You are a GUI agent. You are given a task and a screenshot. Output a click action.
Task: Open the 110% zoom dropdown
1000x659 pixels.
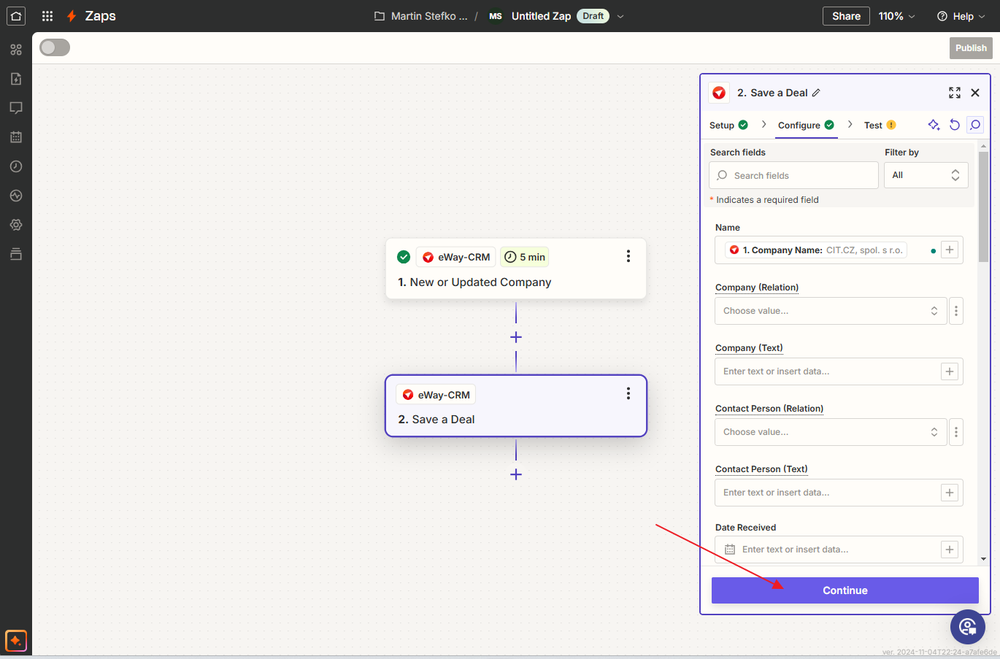click(x=896, y=16)
